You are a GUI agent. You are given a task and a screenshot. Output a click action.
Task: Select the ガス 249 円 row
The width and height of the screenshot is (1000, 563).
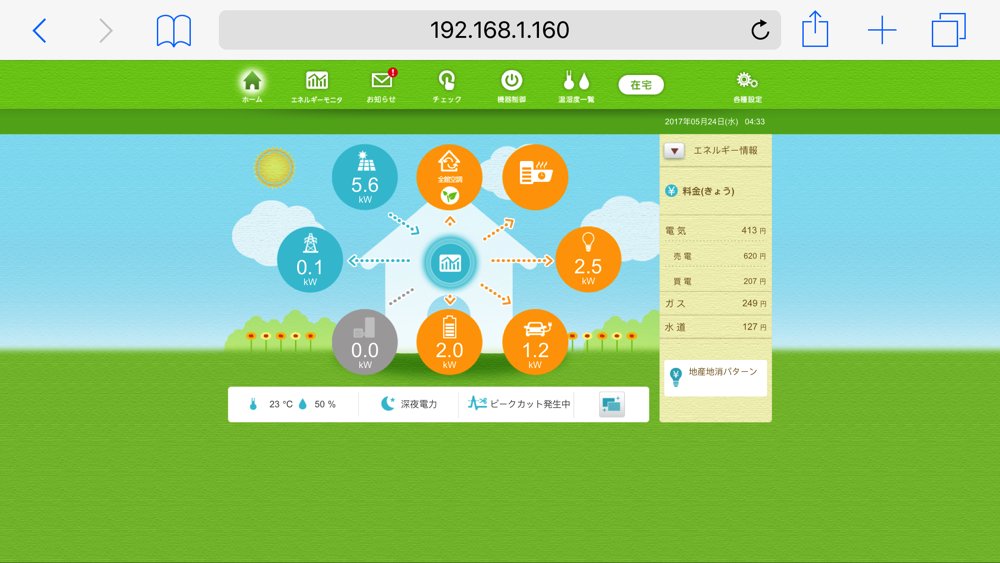[x=716, y=303]
